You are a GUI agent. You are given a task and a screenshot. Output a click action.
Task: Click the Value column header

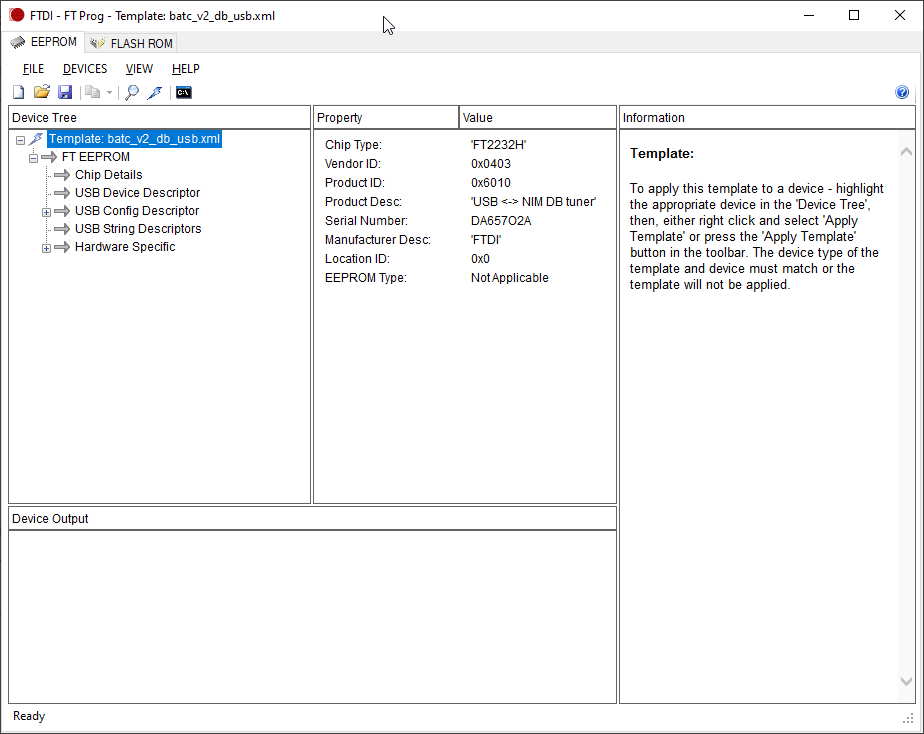point(537,117)
